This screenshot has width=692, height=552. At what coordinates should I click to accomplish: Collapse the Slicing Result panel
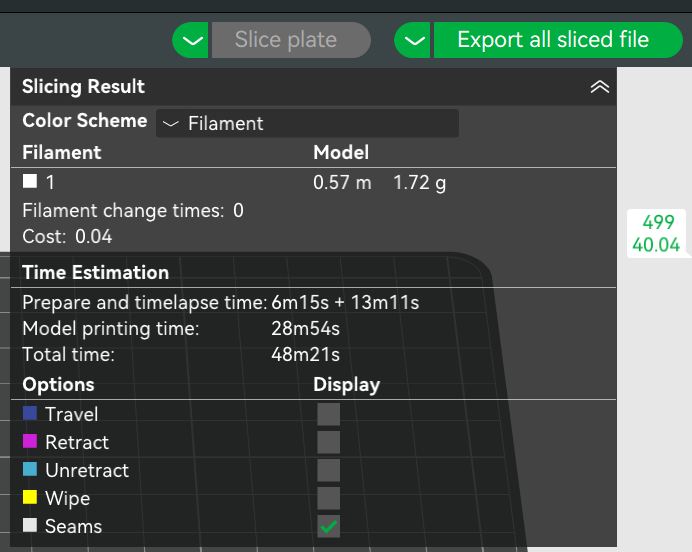(599, 87)
